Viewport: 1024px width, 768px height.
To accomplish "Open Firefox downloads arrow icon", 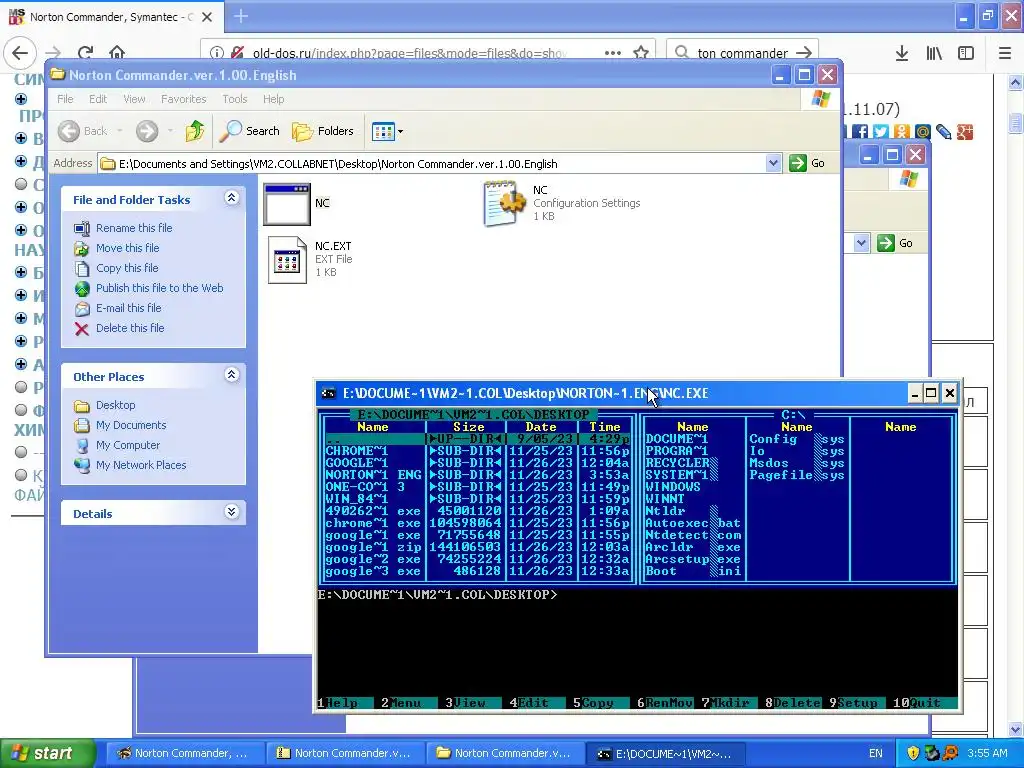I will (x=902, y=53).
